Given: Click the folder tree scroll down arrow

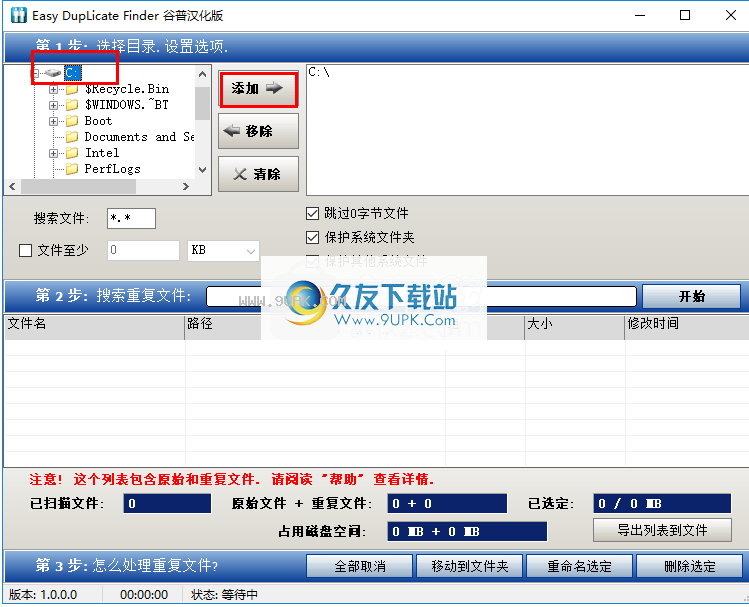Looking at the screenshot, I should [203, 170].
